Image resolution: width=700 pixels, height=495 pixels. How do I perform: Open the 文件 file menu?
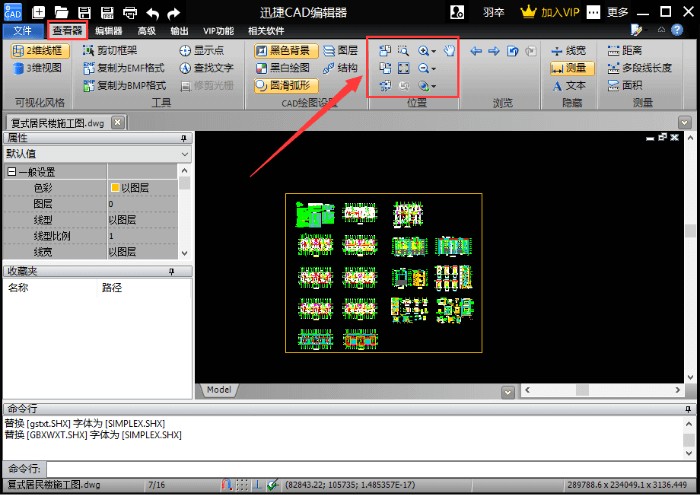[22, 31]
